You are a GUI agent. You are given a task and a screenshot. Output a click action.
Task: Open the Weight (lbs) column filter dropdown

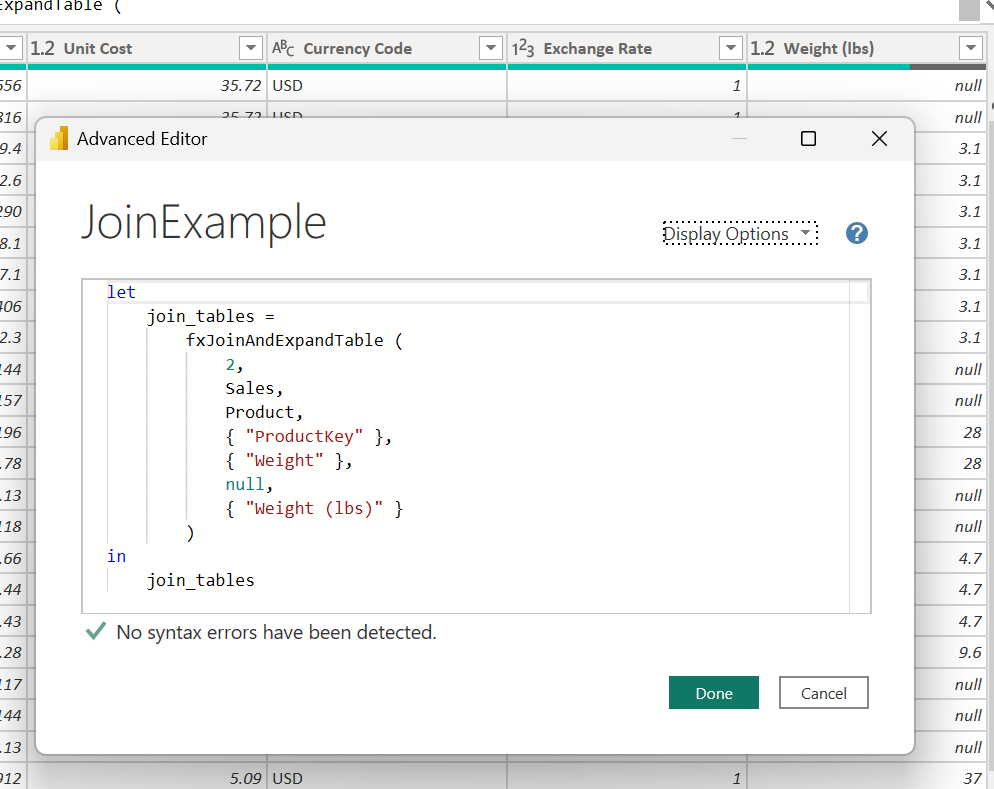970,48
